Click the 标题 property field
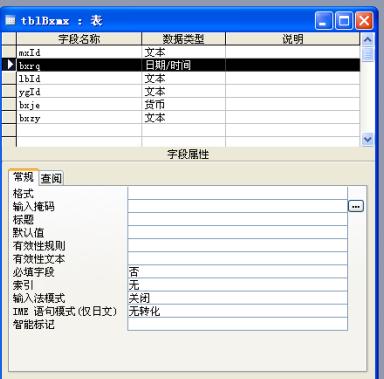The height and width of the screenshot is (379, 384). [237, 219]
